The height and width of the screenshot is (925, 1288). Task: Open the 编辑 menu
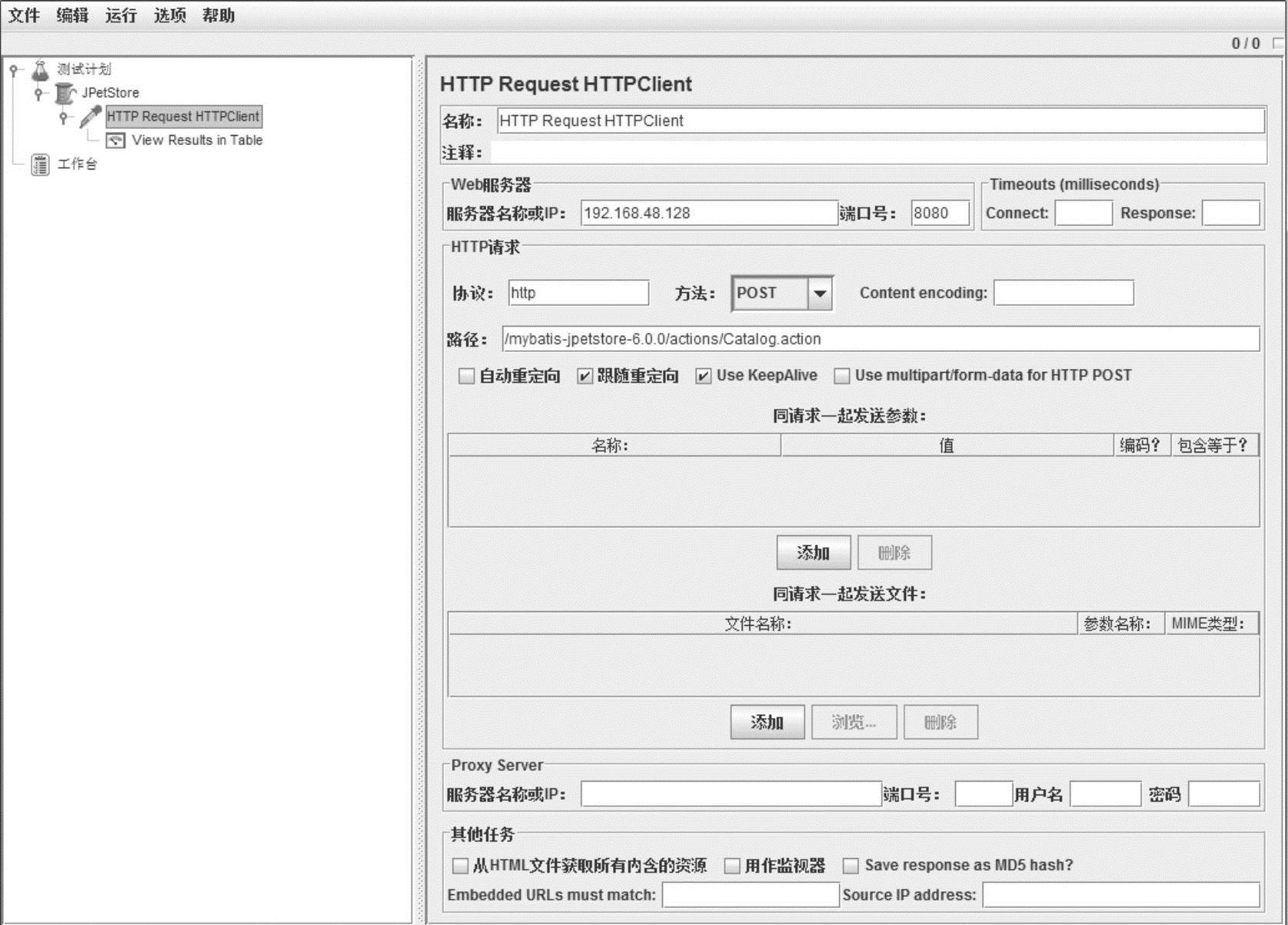click(x=72, y=15)
